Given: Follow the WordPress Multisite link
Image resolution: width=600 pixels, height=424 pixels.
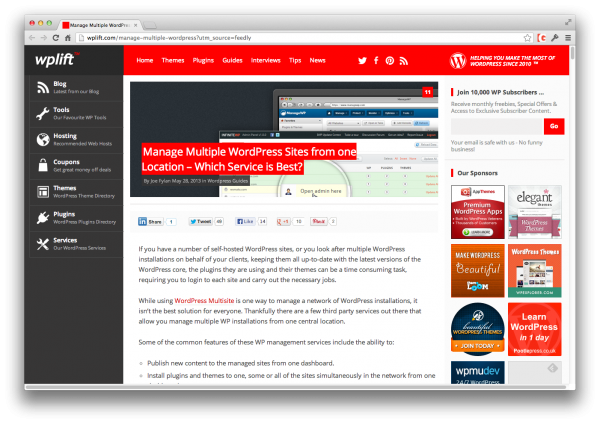Looking at the screenshot, I should click(x=204, y=301).
